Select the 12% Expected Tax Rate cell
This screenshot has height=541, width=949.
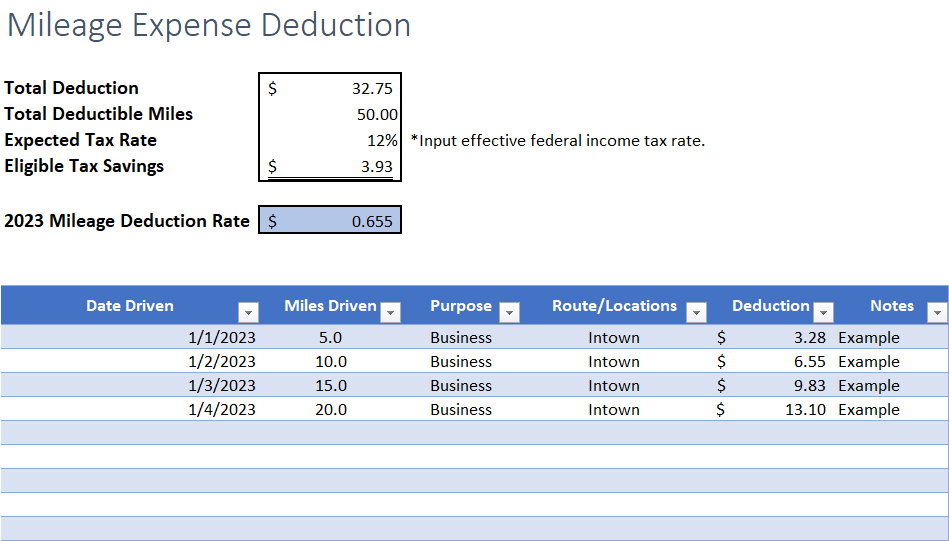tap(330, 140)
